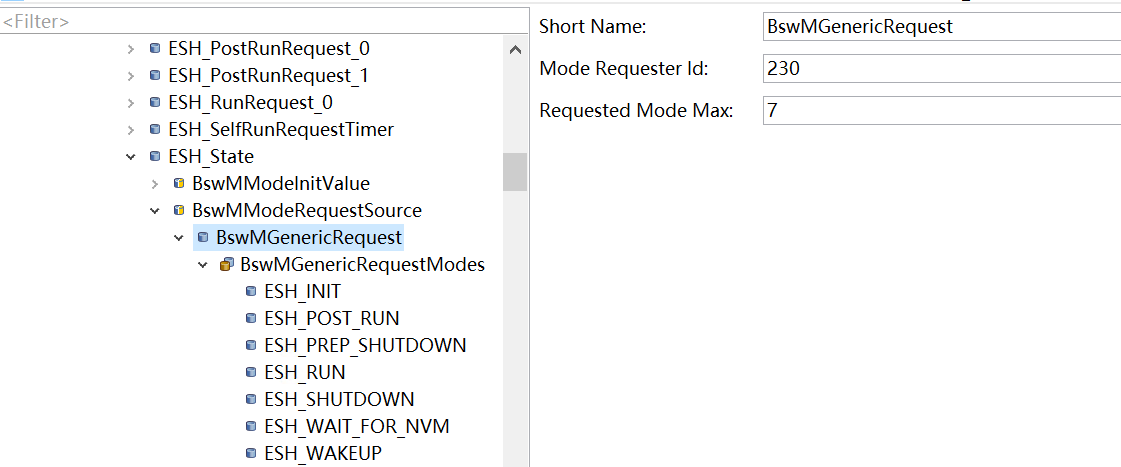Click the BswMGenericRequest node icon
This screenshot has height=467, width=1121.
click(x=203, y=237)
